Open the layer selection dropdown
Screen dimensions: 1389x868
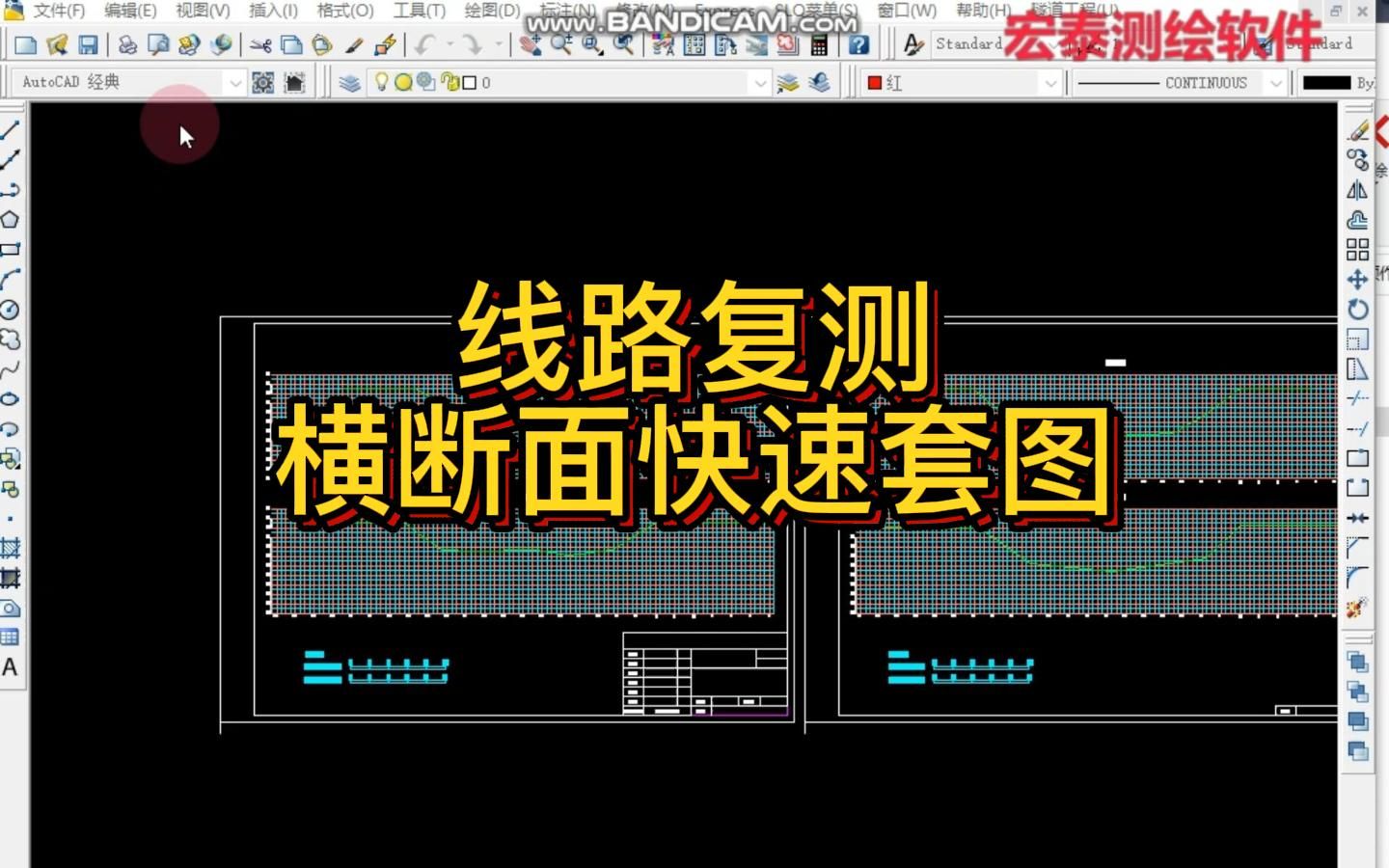760,83
